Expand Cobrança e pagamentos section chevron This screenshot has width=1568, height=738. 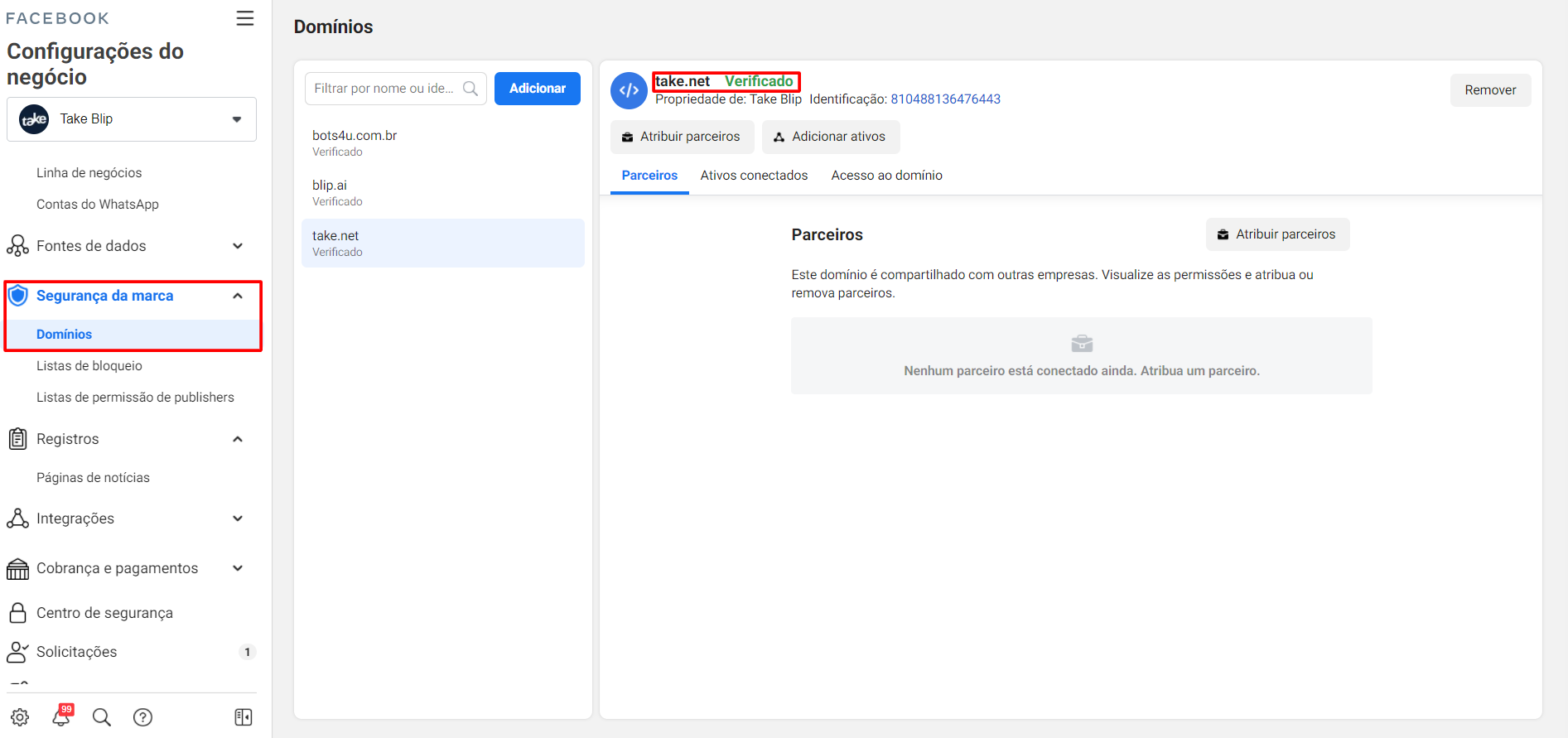238,568
